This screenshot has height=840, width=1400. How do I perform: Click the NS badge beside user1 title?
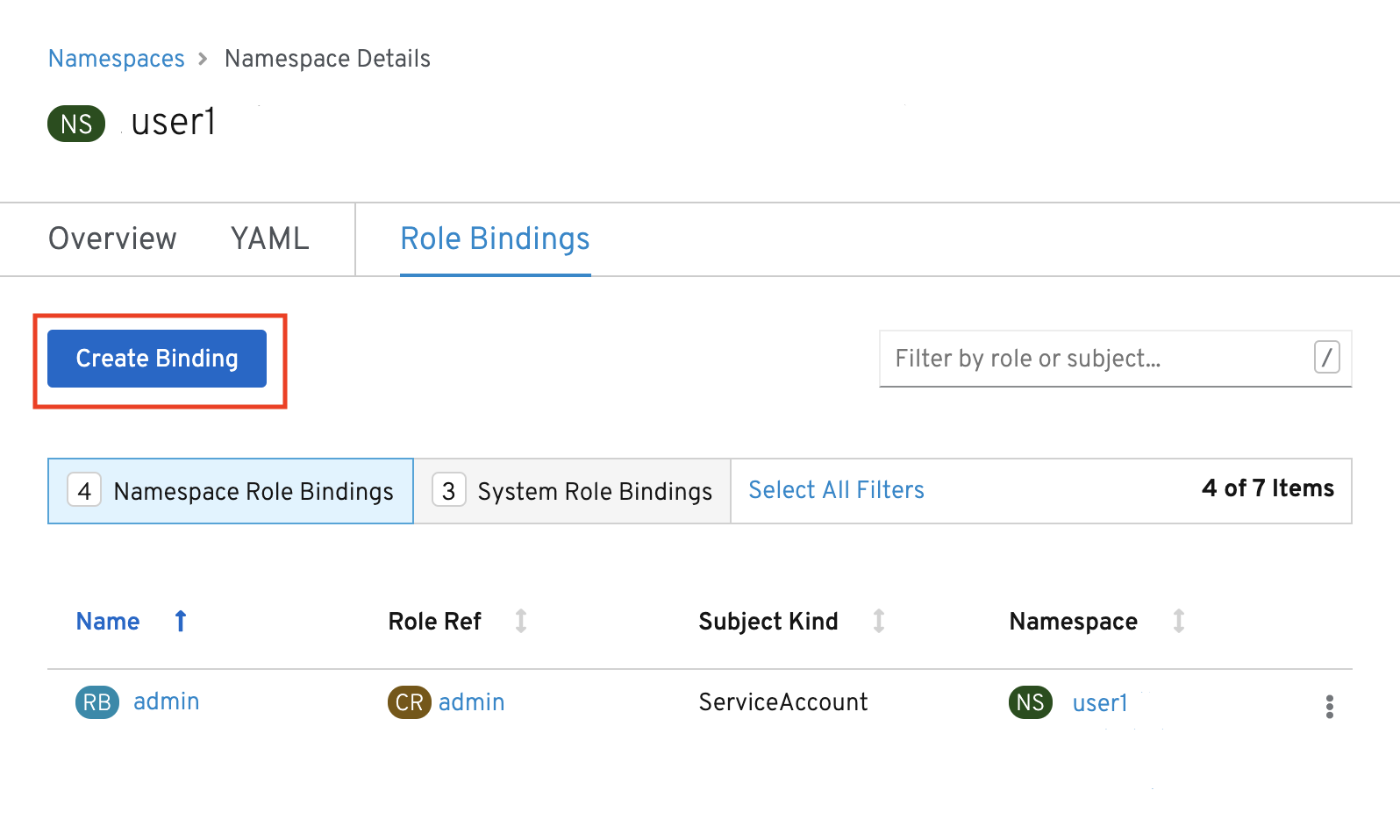point(76,124)
